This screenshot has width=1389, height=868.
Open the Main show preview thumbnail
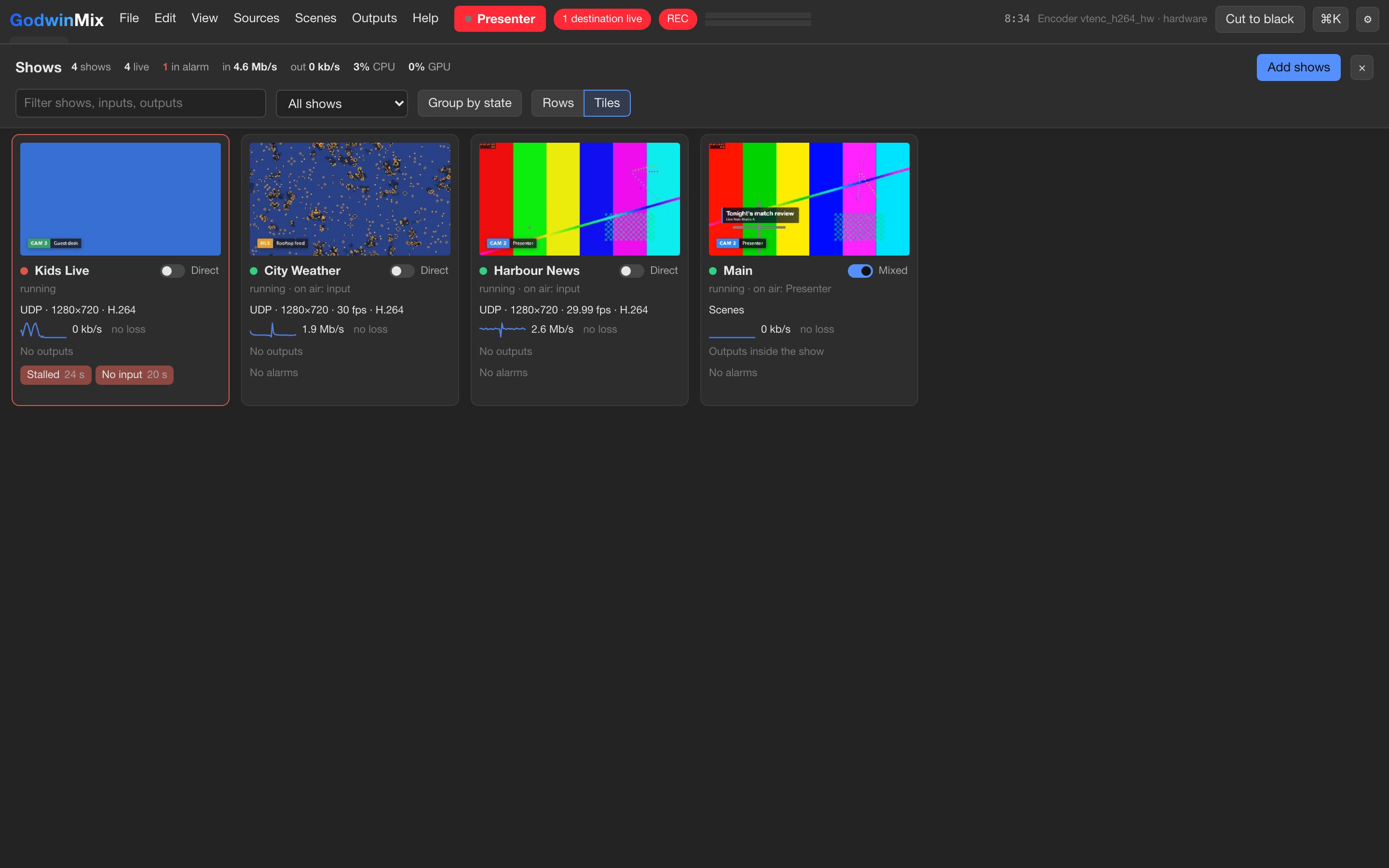pos(809,199)
